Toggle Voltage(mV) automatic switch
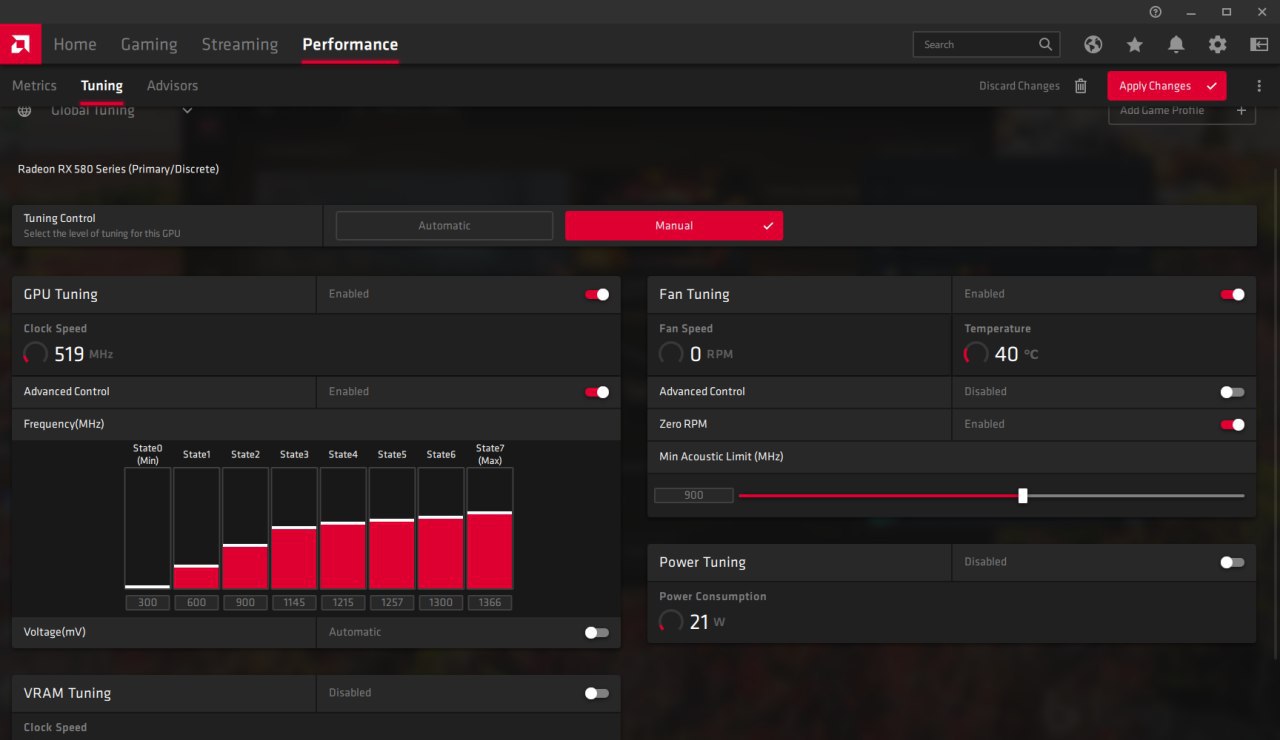The image size is (1280, 740). point(597,632)
